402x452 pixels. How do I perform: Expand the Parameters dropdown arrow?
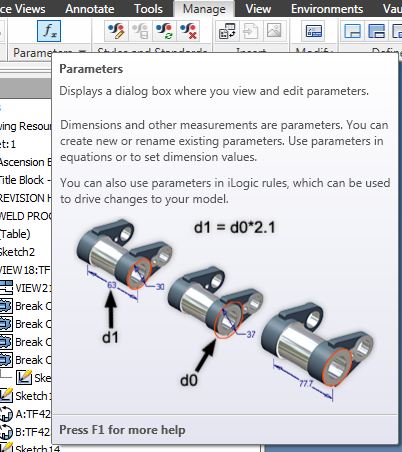(x=82, y=52)
